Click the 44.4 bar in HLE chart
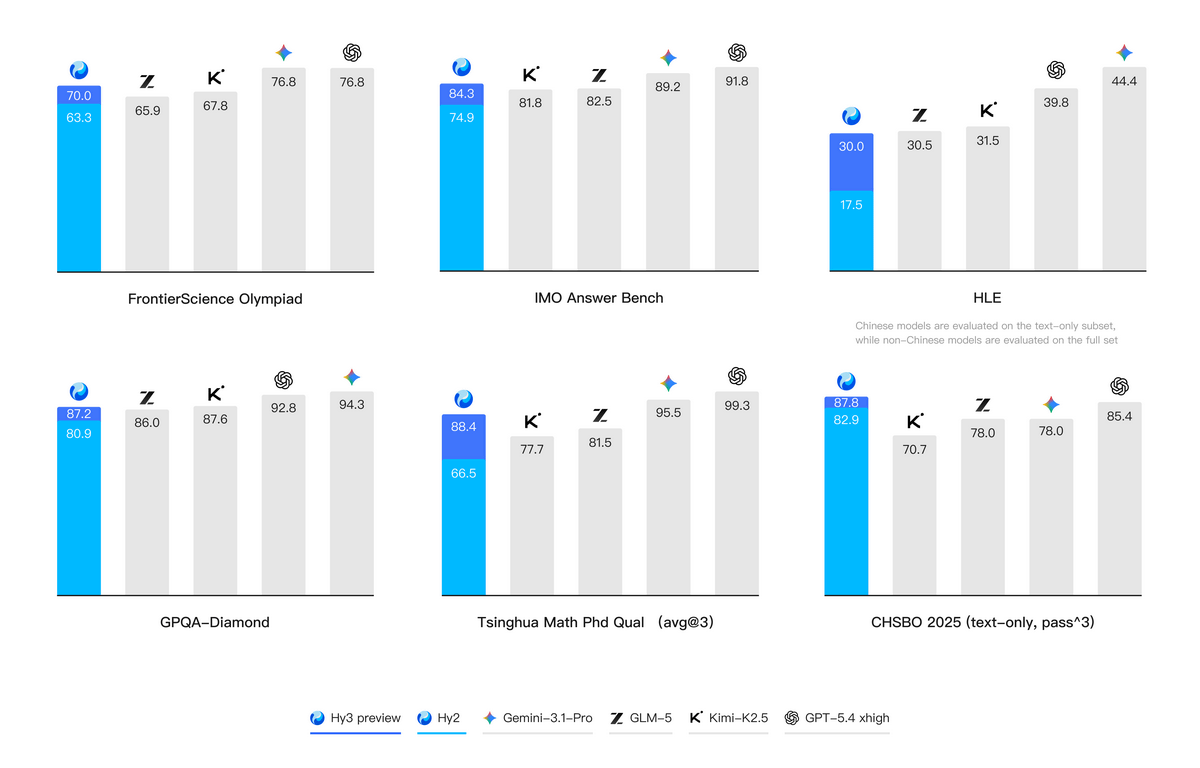Screen dimensions: 1200x768 tap(1124, 170)
